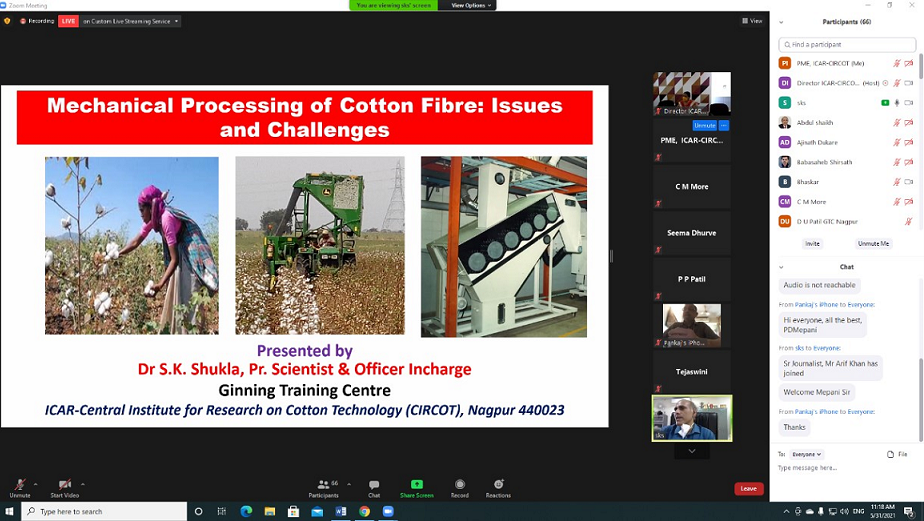Open the Reactions menu icon
924x521 pixels.
[x=499, y=484]
